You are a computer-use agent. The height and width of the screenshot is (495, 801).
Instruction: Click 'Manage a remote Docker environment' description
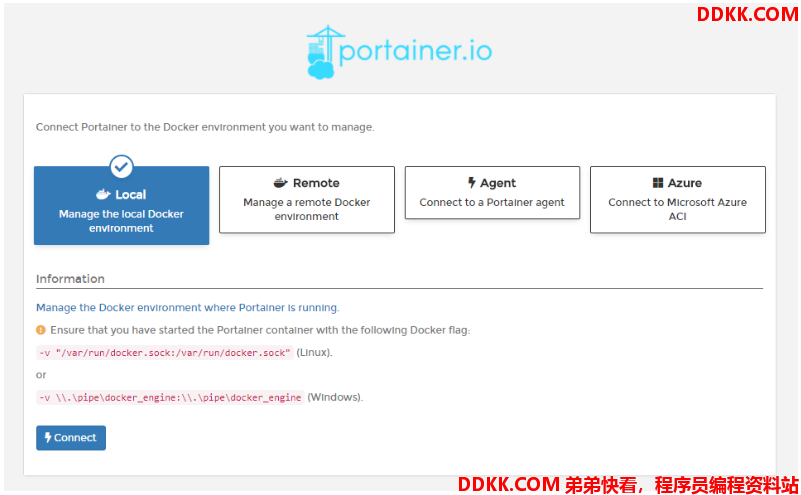point(307,209)
